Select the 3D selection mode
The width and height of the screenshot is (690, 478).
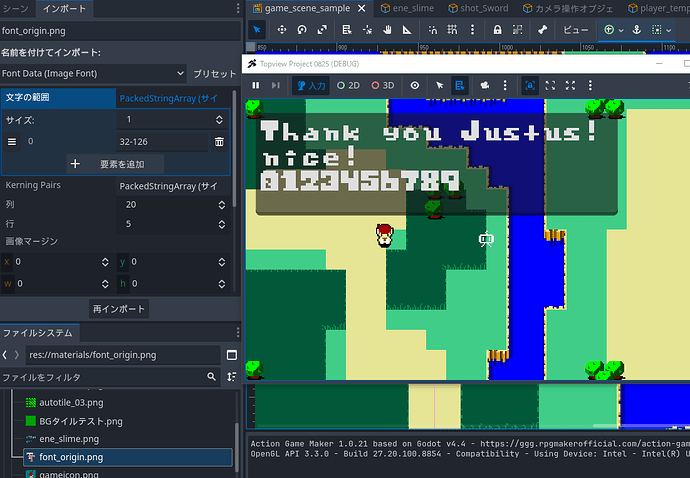pyautogui.click(x=383, y=85)
